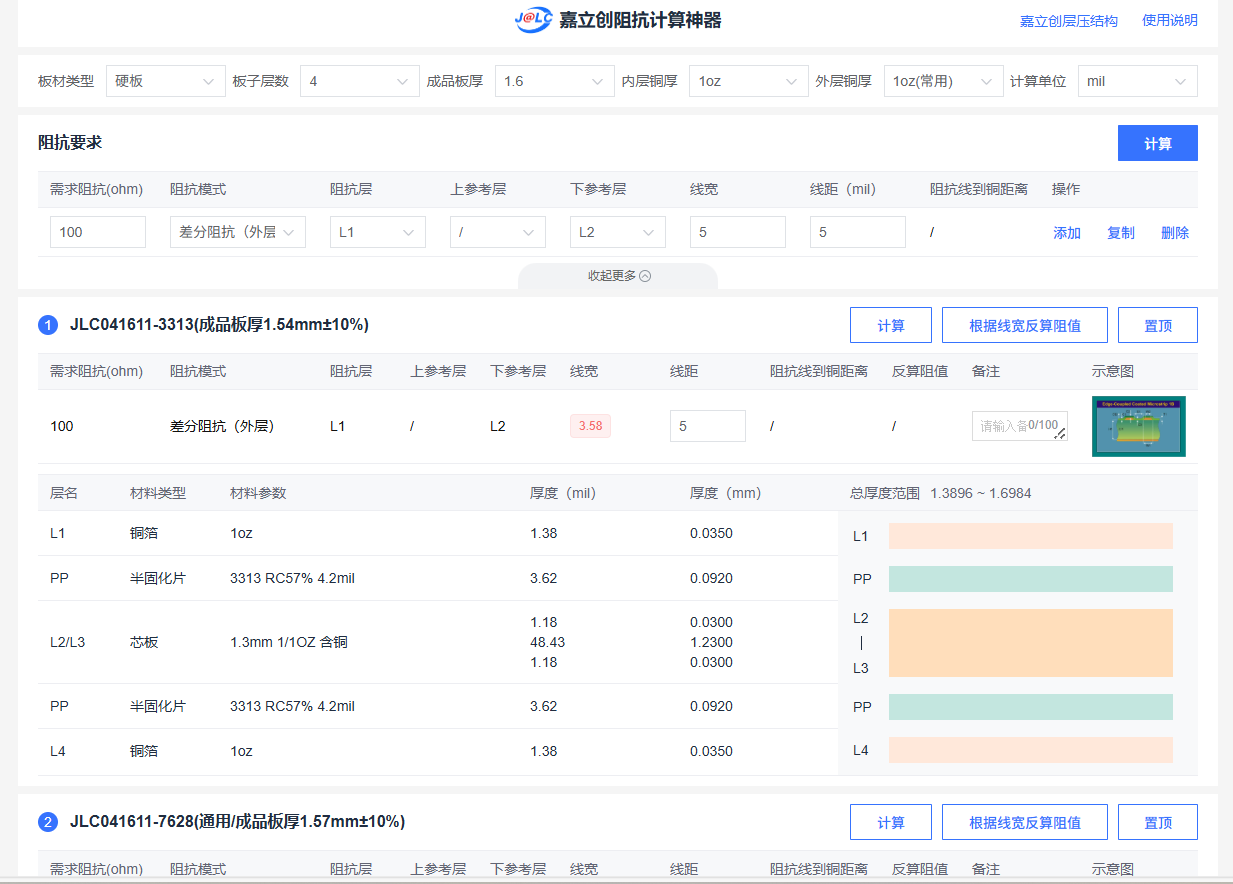Open the 板子层数 dropdown showing 4
Image resolution: width=1233 pixels, height=884 pixels.
(x=359, y=81)
